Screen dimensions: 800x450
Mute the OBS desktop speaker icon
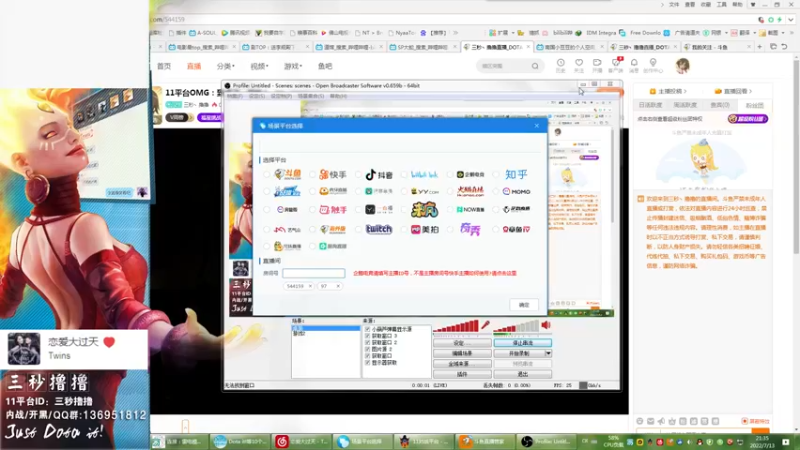tap(546, 325)
